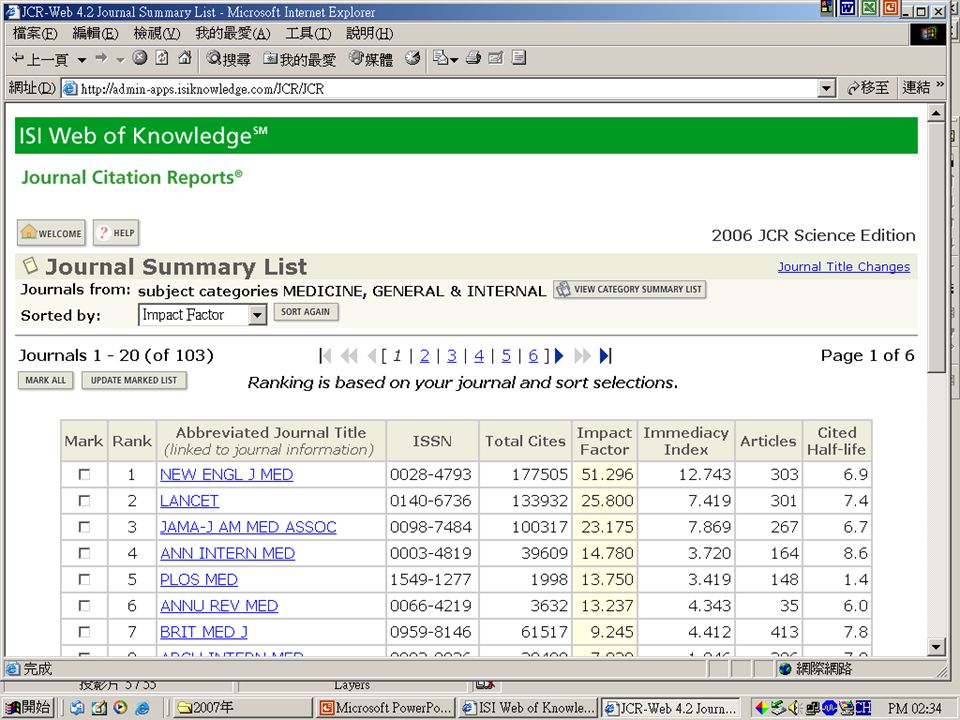The height and width of the screenshot is (720, 960).
Task: Click the Discuss toolbar icon
Action: (x=519, y=58)
